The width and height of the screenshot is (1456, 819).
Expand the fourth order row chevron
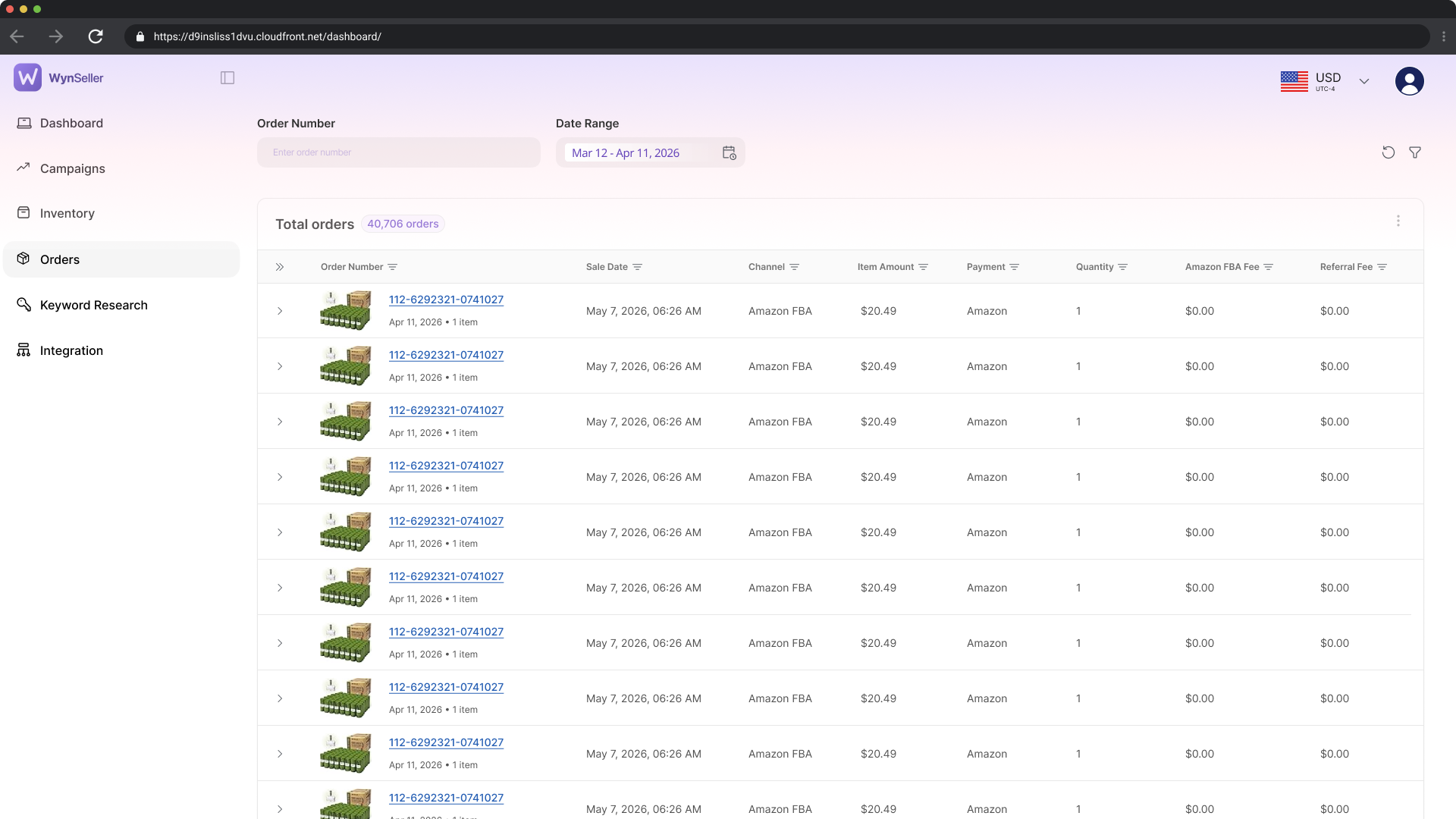(x=280, y=477)
